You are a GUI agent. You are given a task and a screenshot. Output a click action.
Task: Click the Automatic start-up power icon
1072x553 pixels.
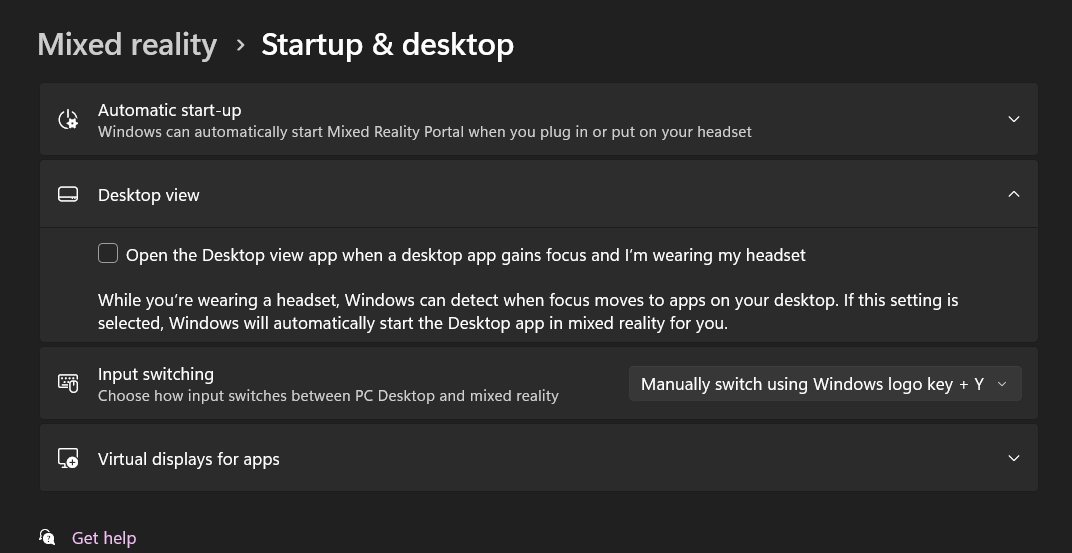[x=68, y=120]
